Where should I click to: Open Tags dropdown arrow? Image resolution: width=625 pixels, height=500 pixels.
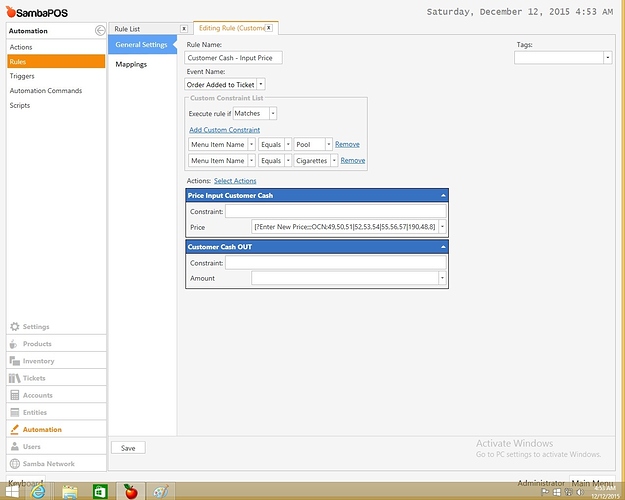(x=607, y=58)
